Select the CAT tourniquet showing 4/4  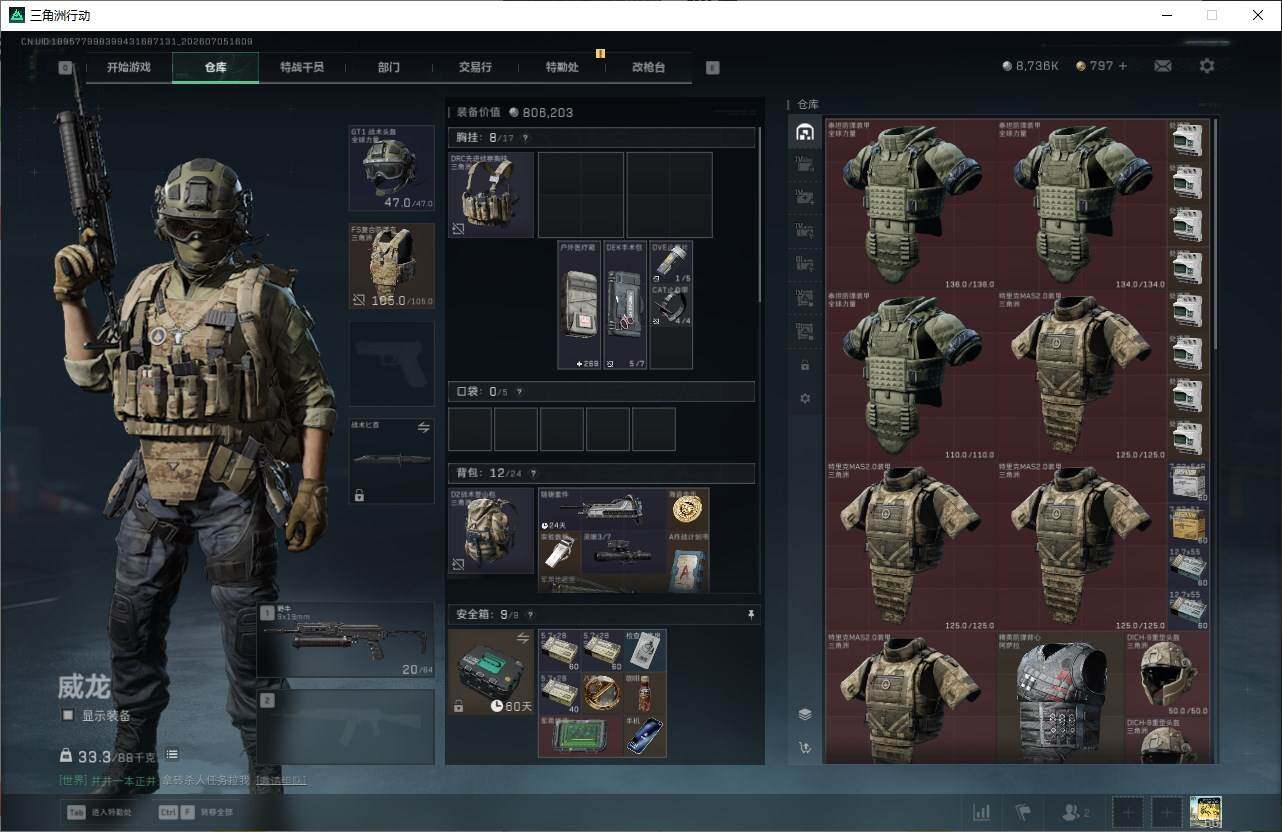[671, 306]
